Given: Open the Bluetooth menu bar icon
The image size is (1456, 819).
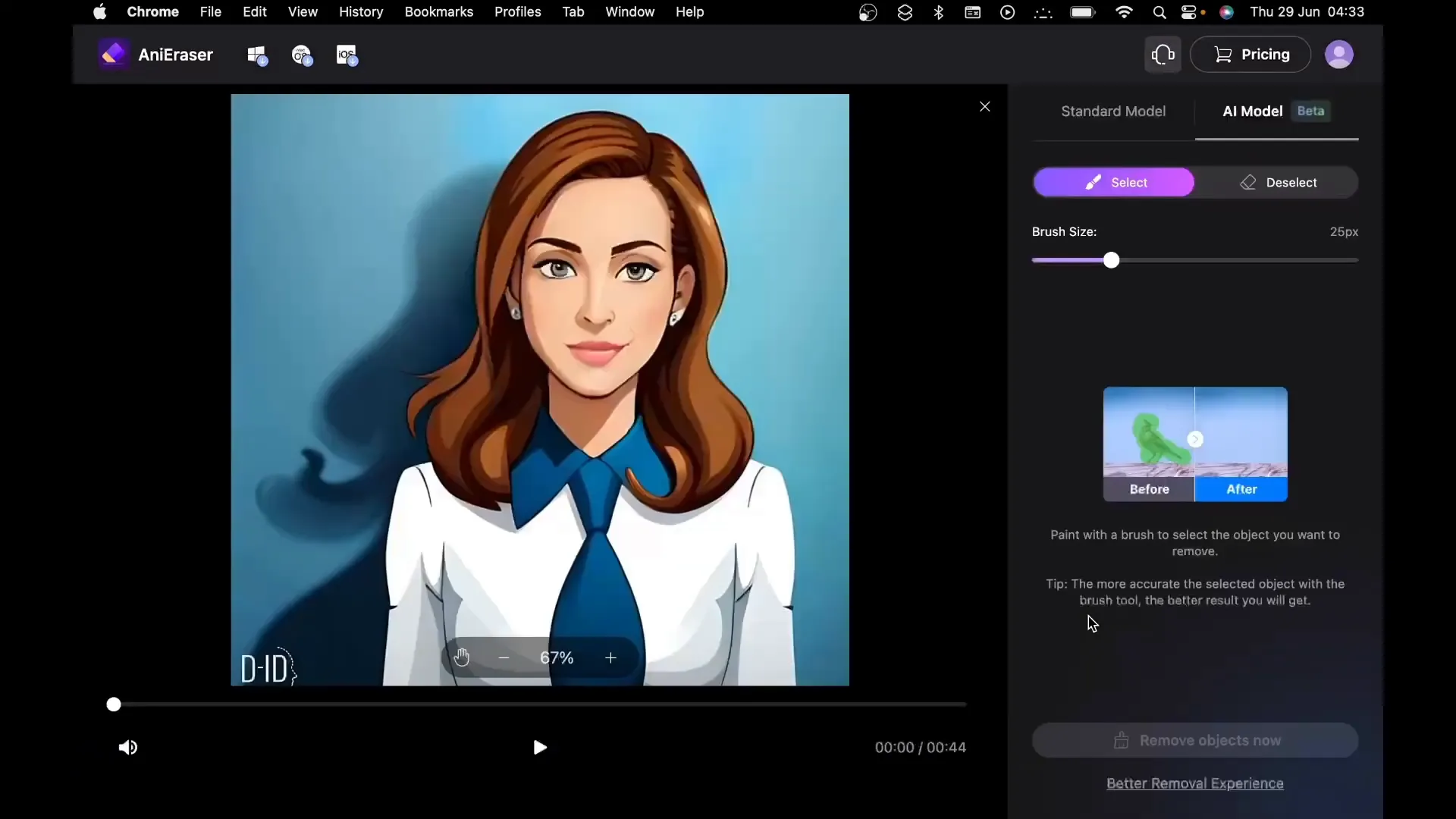Looking at the screenshot, I should [x=939, y=12].
